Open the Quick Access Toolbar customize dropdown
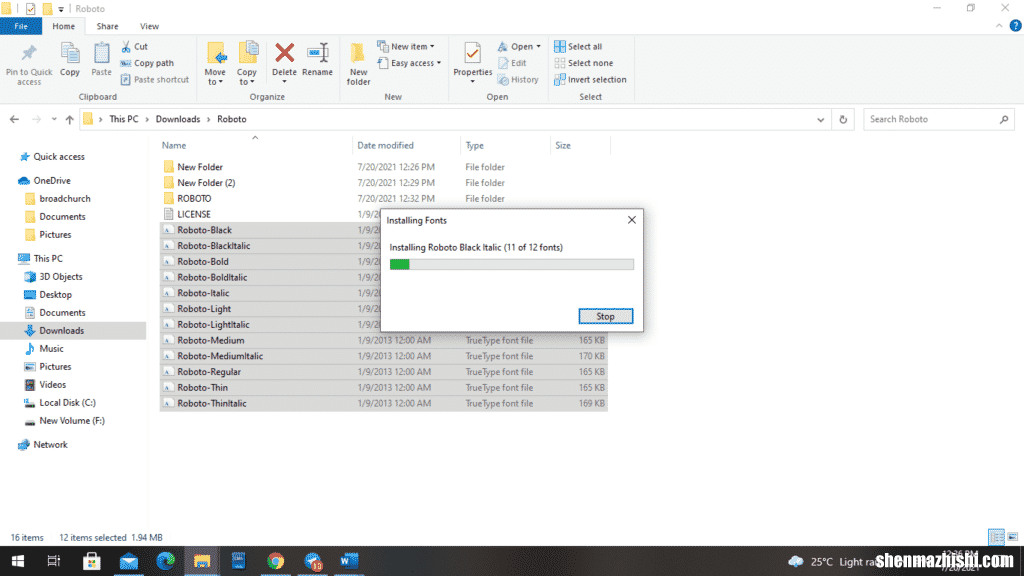 pyautogui.click(x=61, y=9)
